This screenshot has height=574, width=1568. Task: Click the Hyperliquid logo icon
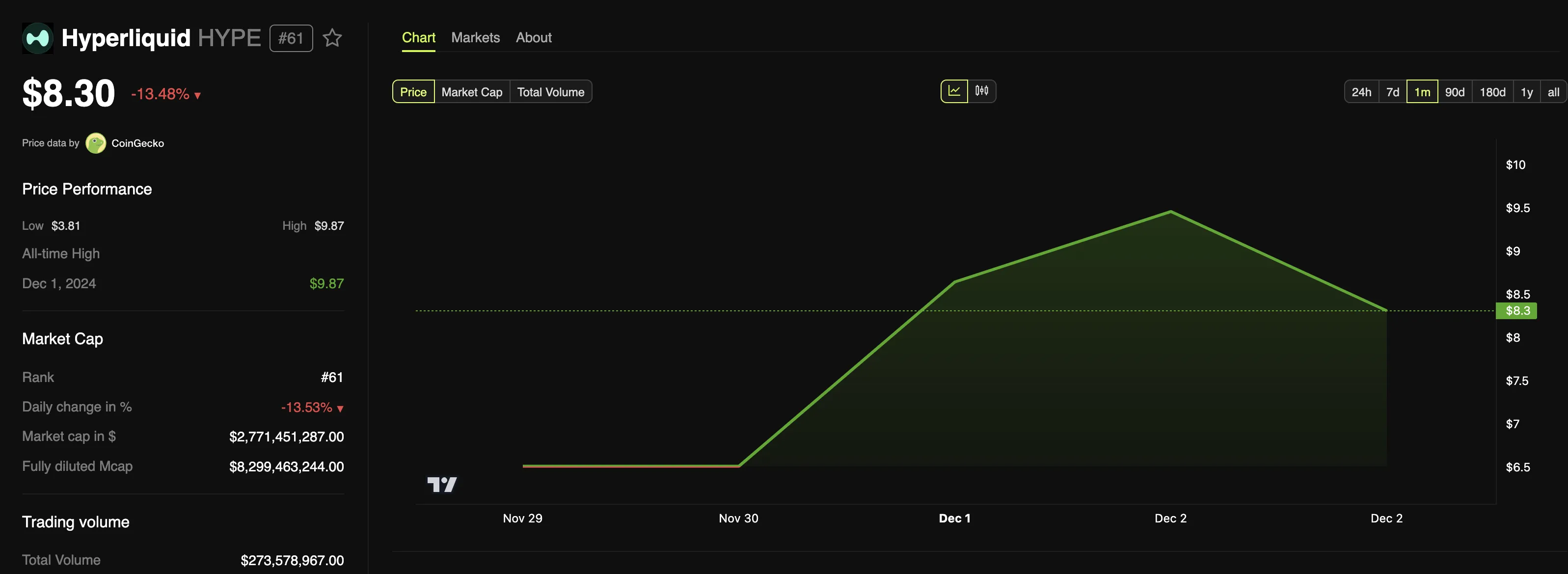[x=38, y=38]
